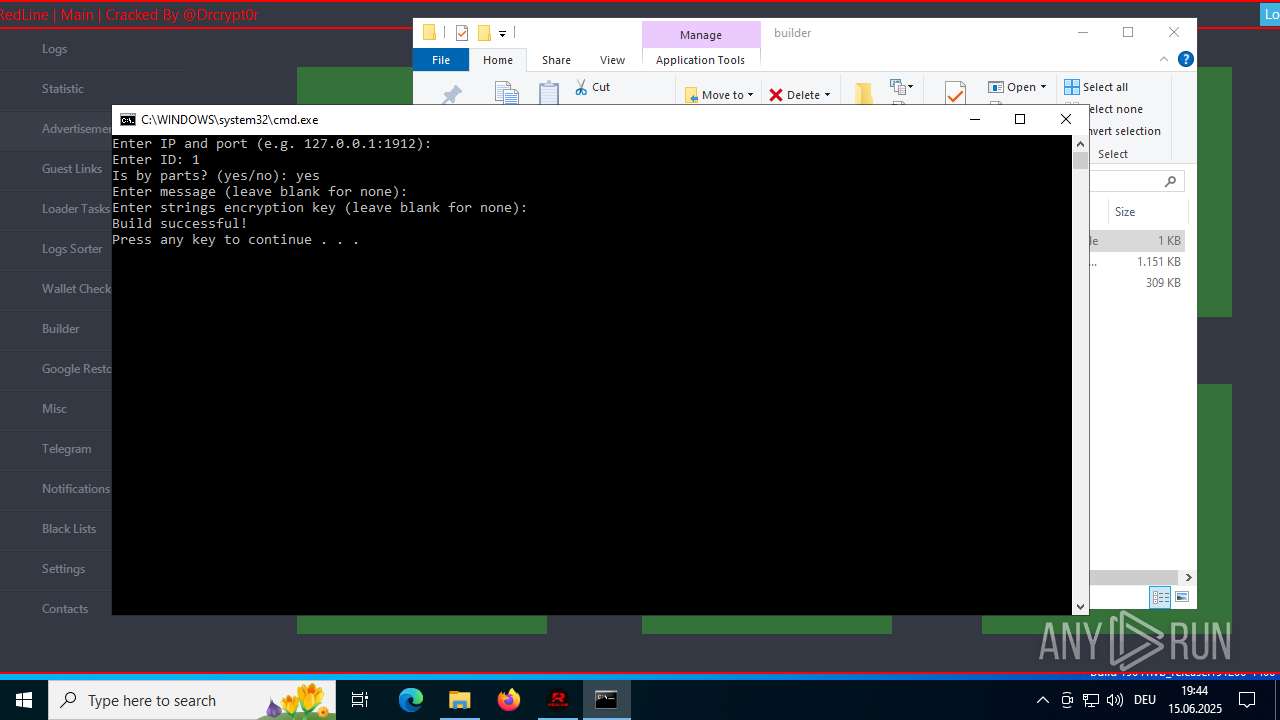Click the Properties checkmark icon in ribbon
1280x720 pixels.
pyautogui.click(x=954, y=94)
